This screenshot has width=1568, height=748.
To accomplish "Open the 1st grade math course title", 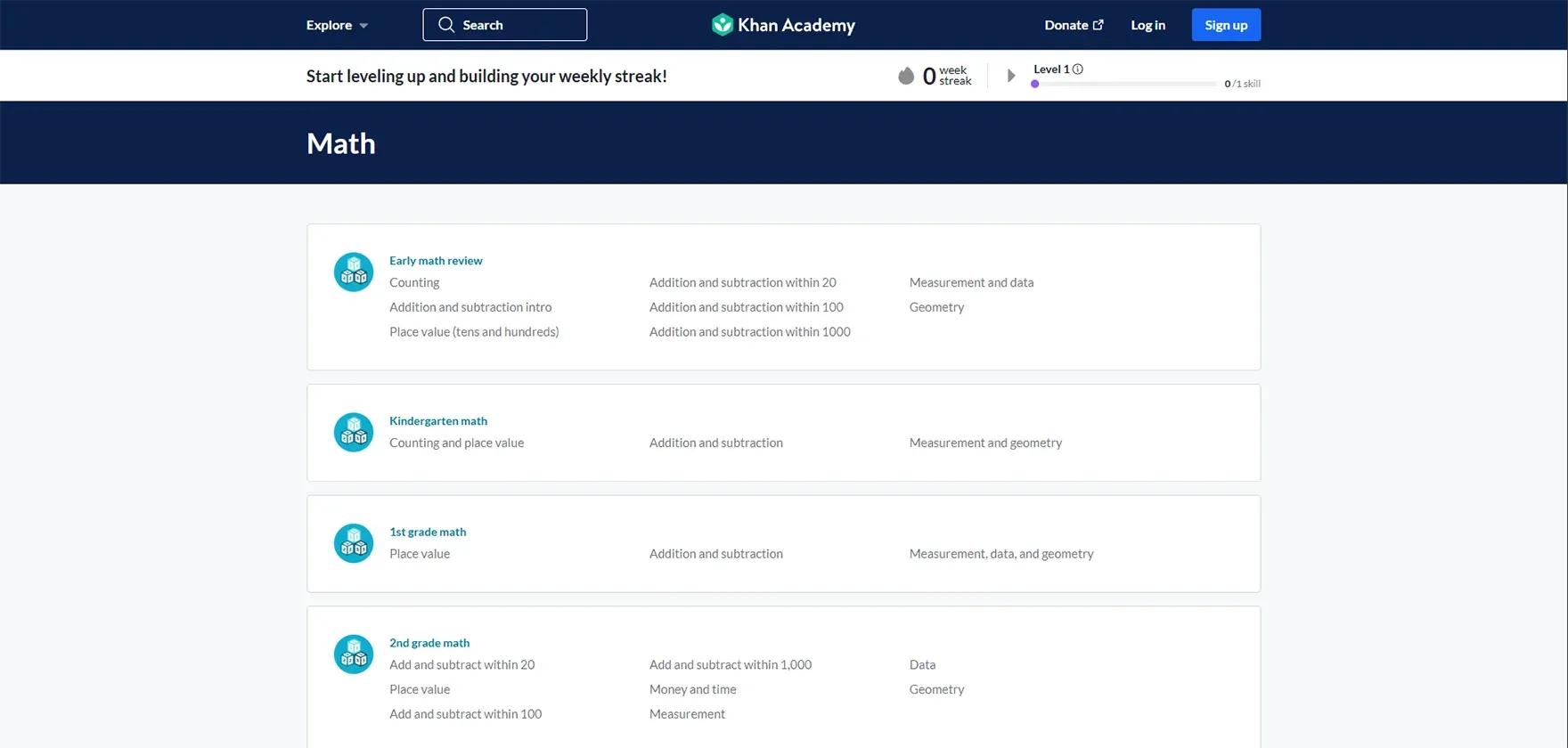I will [x=428, y=533].
